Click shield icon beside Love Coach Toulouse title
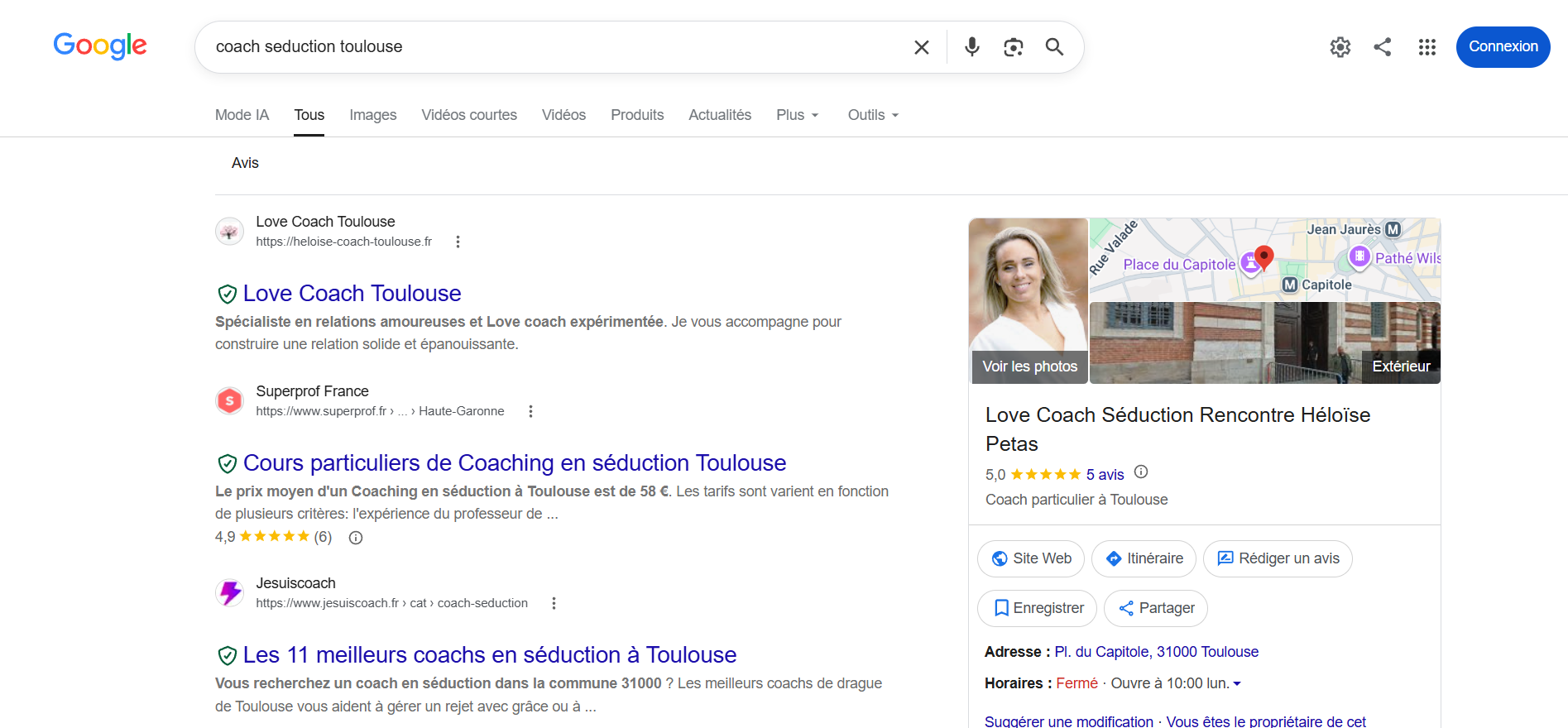 point(227,294)
